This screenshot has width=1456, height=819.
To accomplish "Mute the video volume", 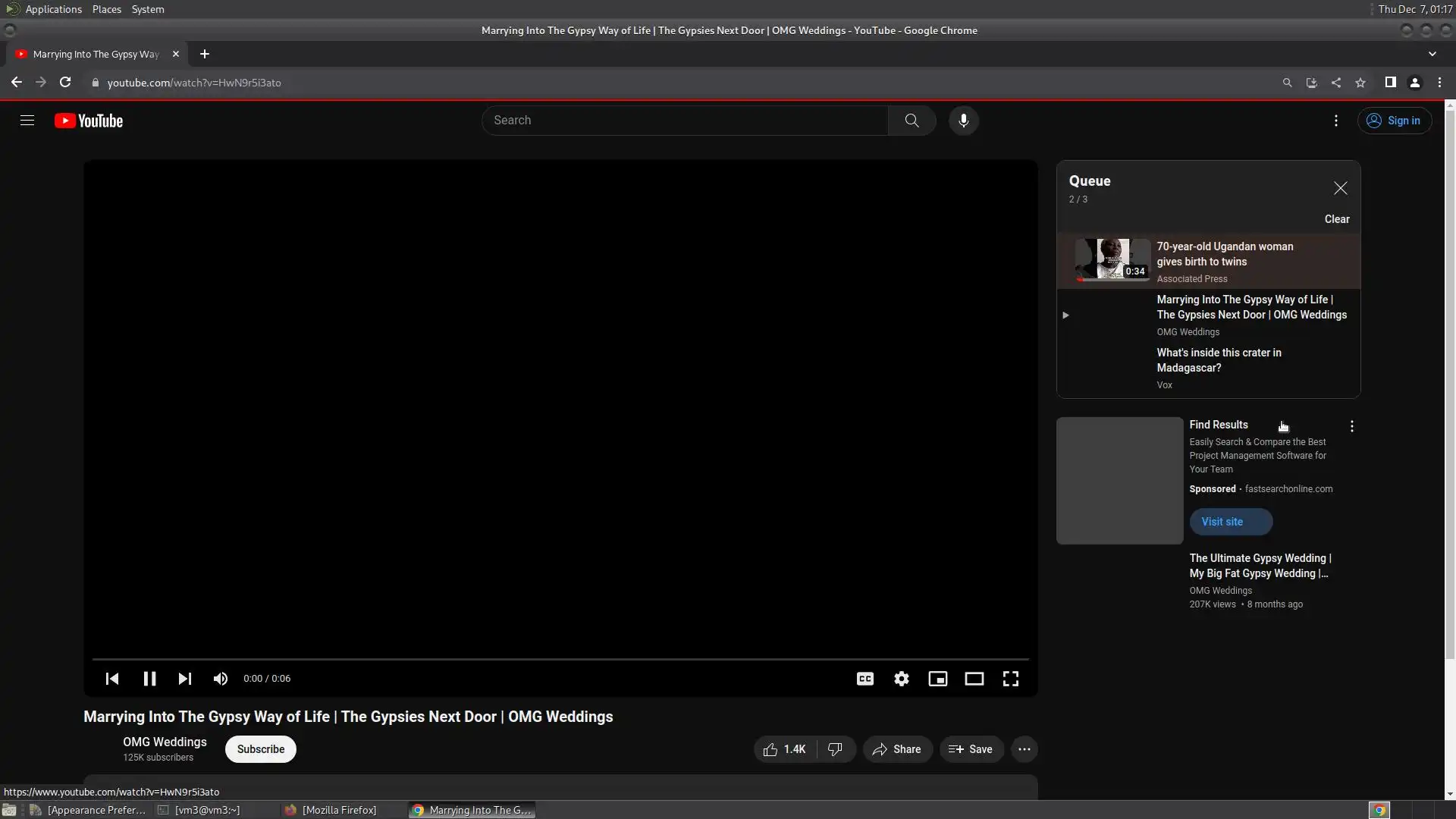I will 221,679.
